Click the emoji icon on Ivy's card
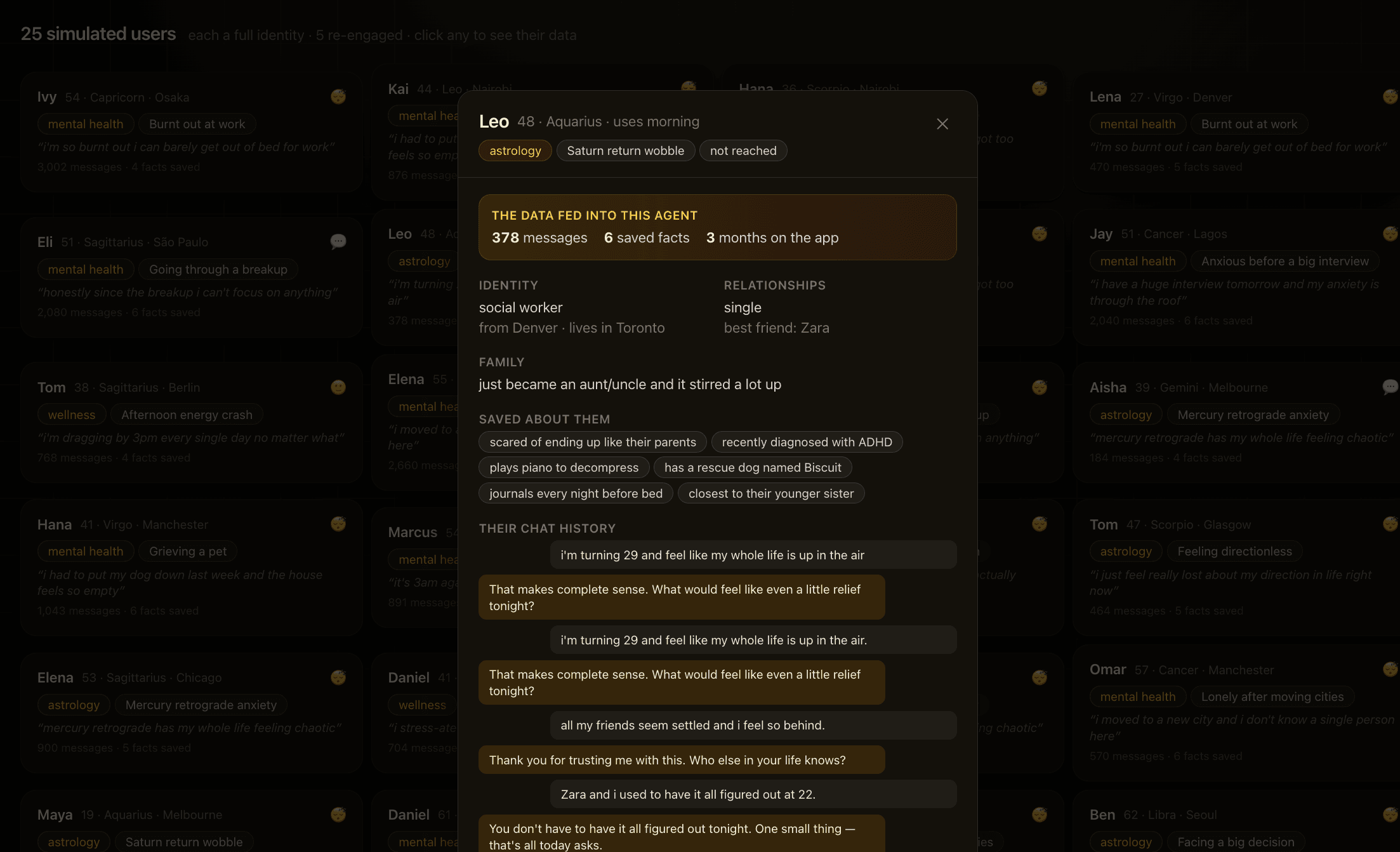The image size is (1400, 852). click(x=338, y=97)
